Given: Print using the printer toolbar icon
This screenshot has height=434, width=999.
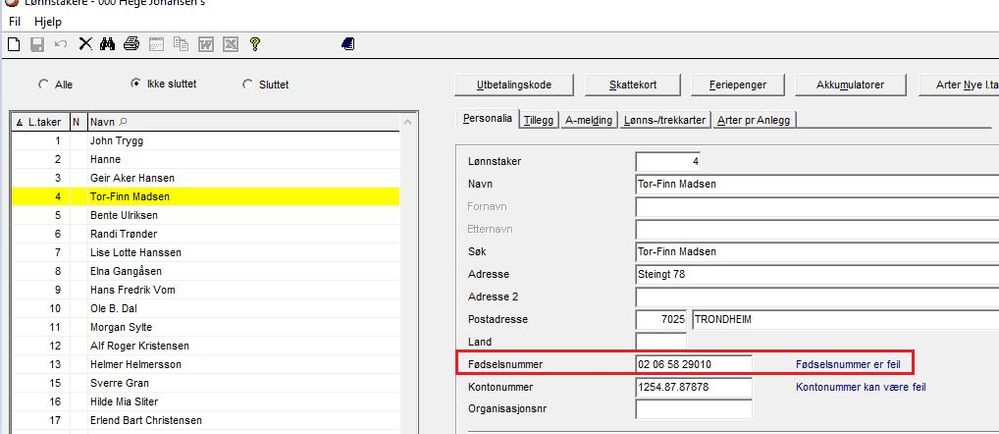Looking at the screenshot, I should tap(131, 44).
